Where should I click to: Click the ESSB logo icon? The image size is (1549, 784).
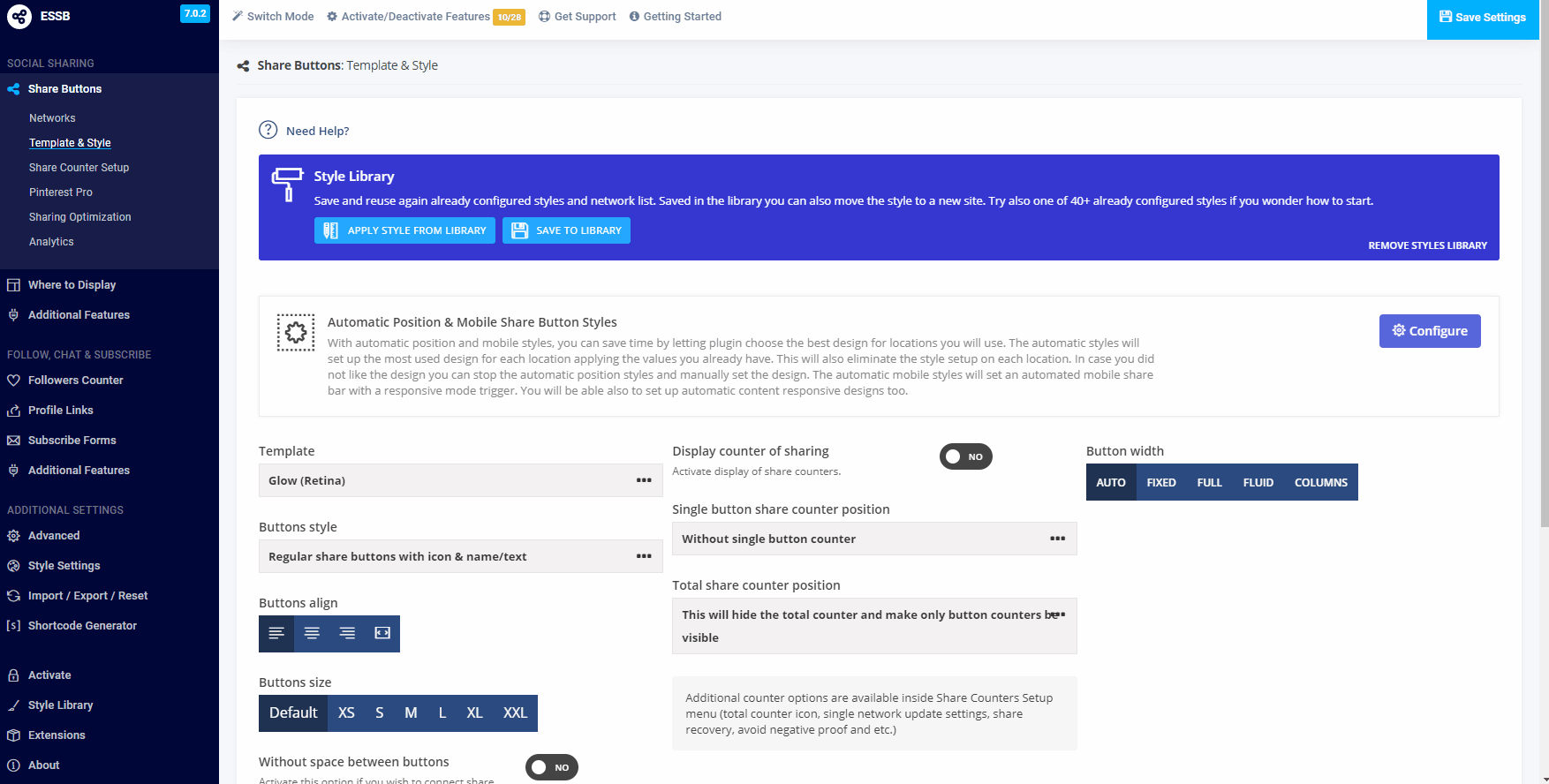(x=19, y=17)
